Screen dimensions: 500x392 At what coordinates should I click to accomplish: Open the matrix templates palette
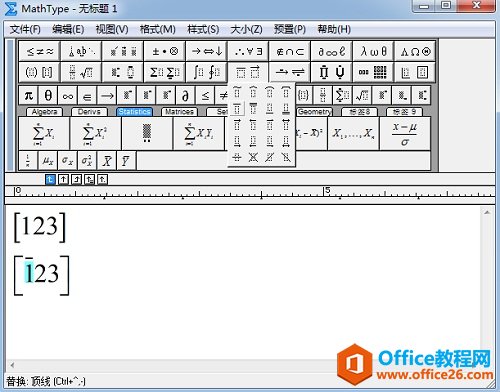(x=373, y=72)
